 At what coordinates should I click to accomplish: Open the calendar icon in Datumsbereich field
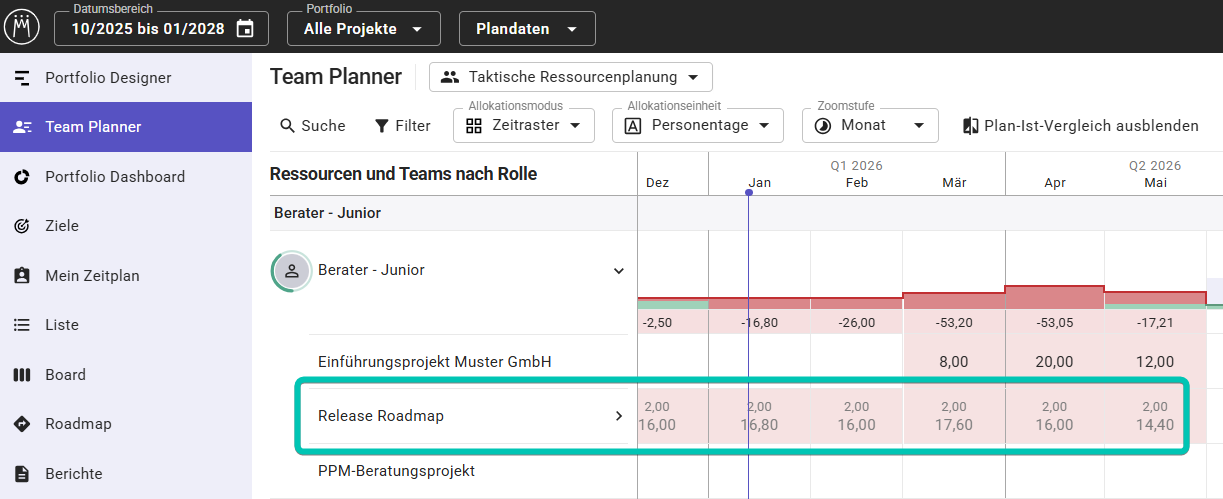(x=245, y=29)
